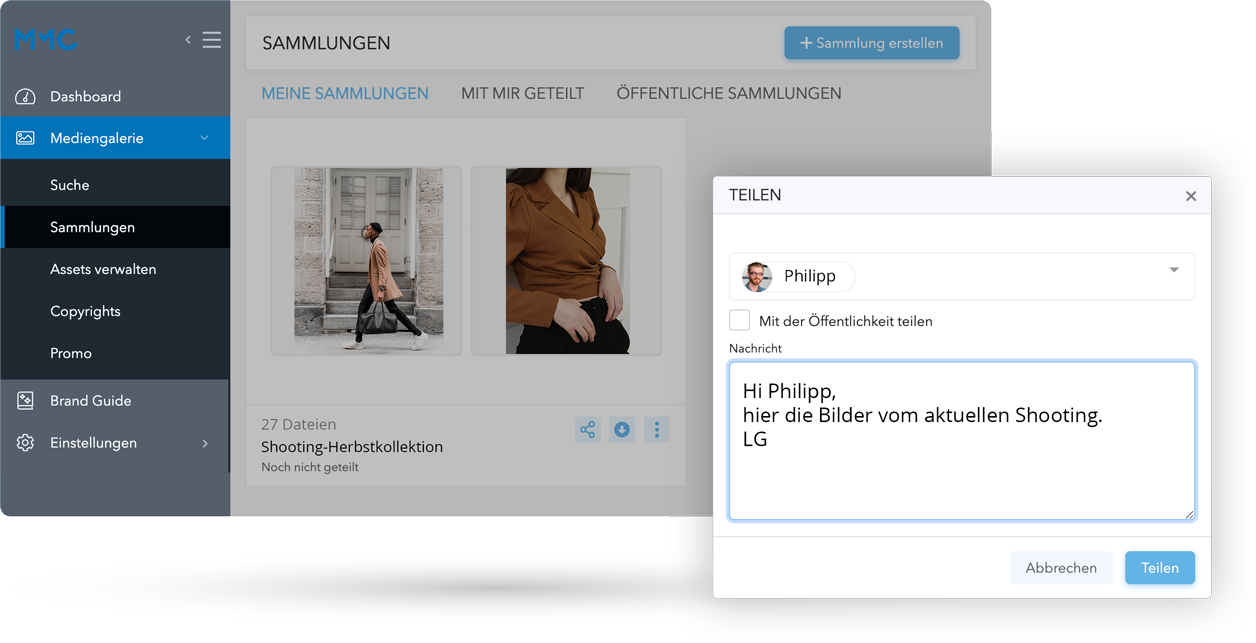The height and width of the screenshot is (643, 1256).
Task: Open the ÖFFENTLICHE SAMMLUNGEN tab
Action: (728, 92)
